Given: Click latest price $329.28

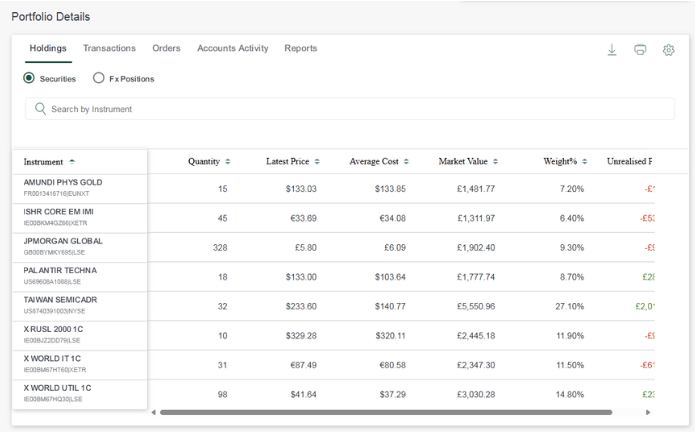Looking at the screenshot, I should coord(301,336).
